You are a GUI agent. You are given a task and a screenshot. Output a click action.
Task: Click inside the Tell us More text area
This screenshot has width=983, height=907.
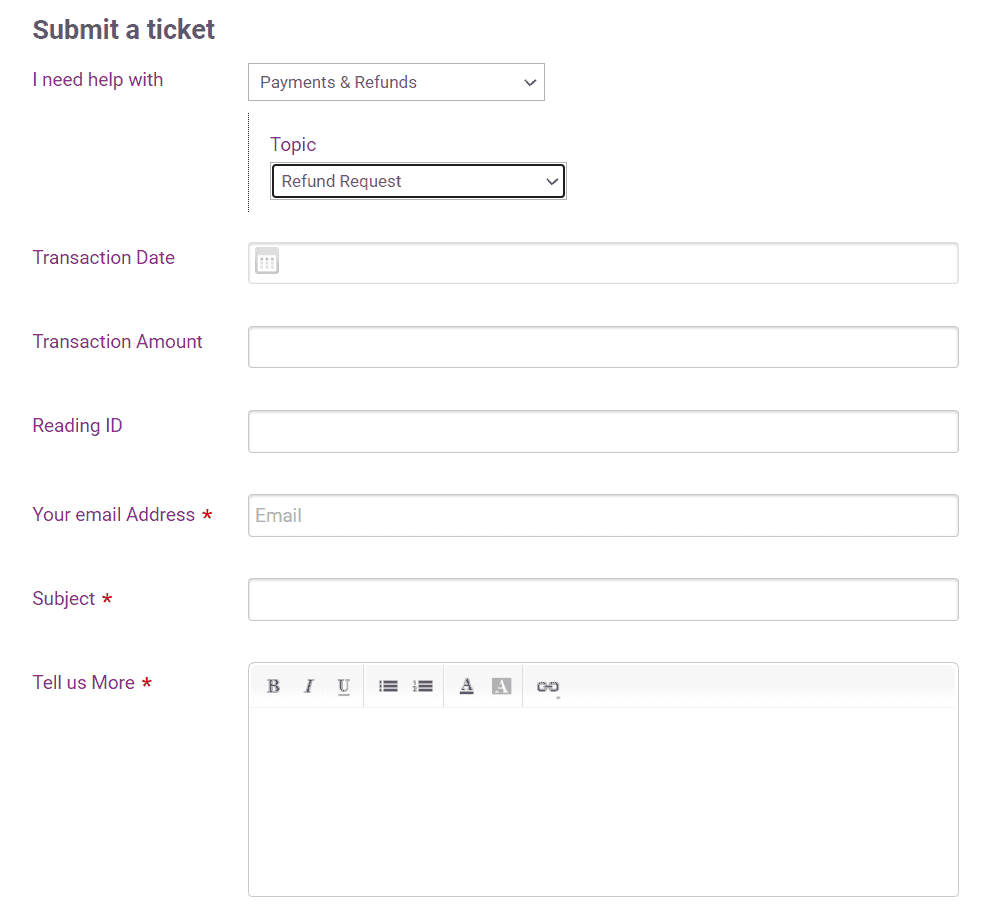pos(603,800)
